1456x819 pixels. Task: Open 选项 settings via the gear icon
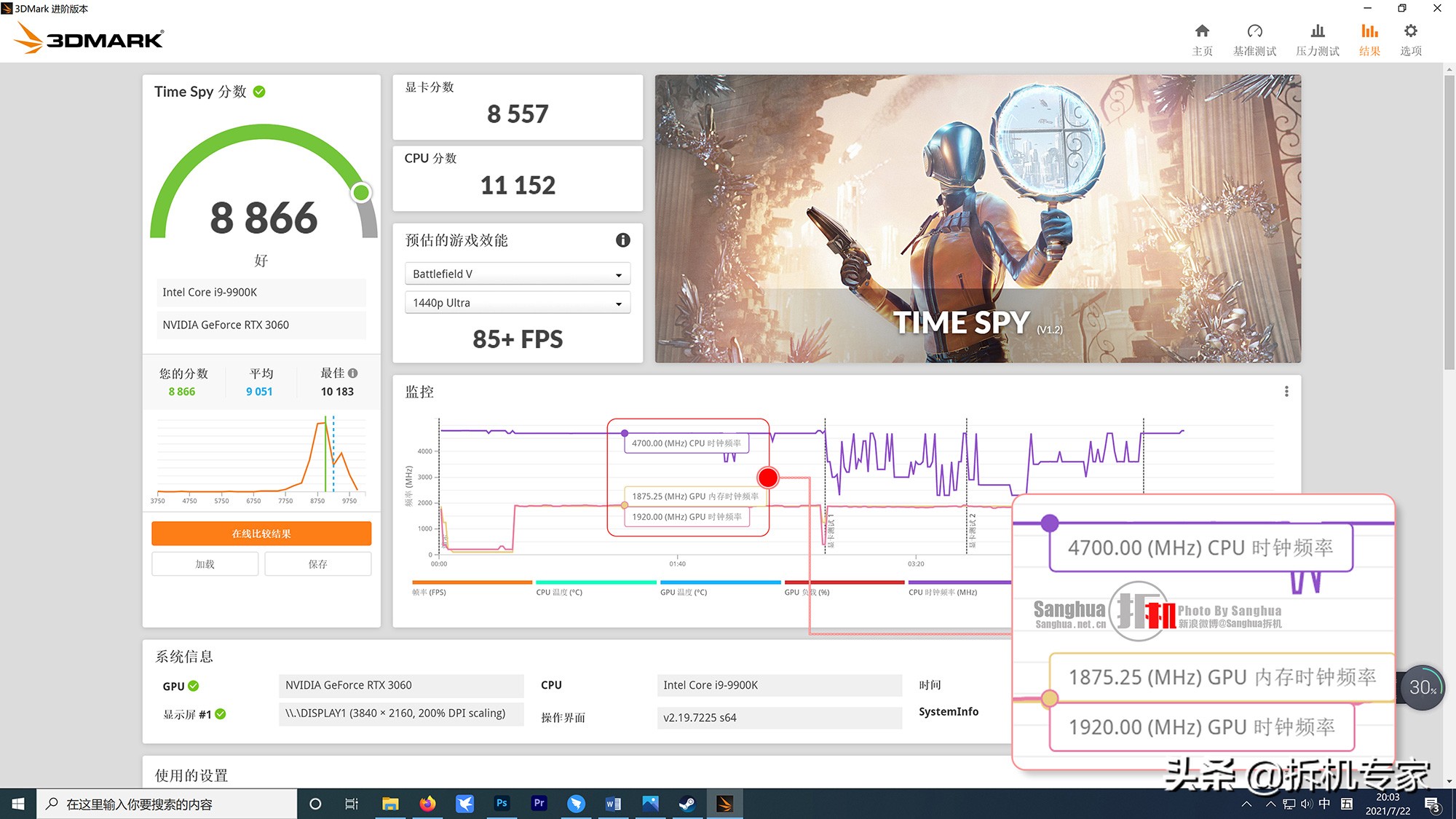(x=1410, y=33)
